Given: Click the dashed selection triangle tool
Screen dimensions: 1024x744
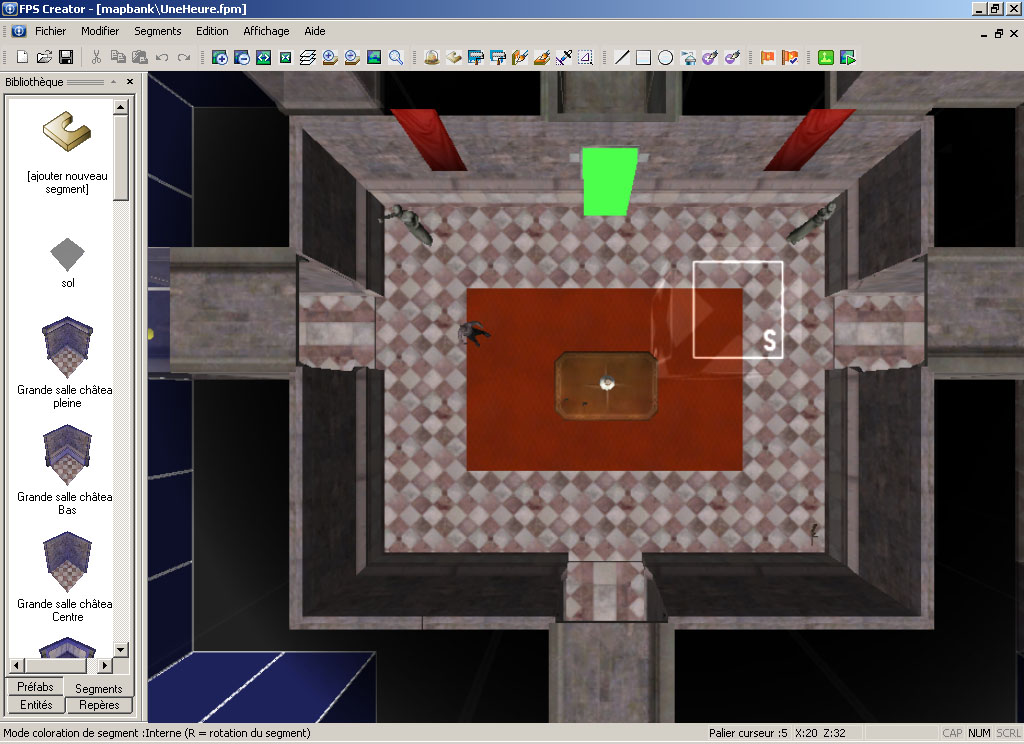Looking at the screenshot, I should pos(586,57).
